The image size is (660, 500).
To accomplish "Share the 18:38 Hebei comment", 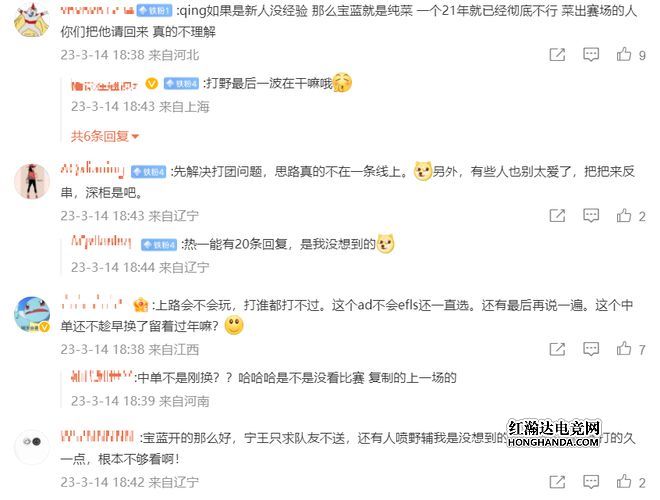I will (x=557, y=54).
